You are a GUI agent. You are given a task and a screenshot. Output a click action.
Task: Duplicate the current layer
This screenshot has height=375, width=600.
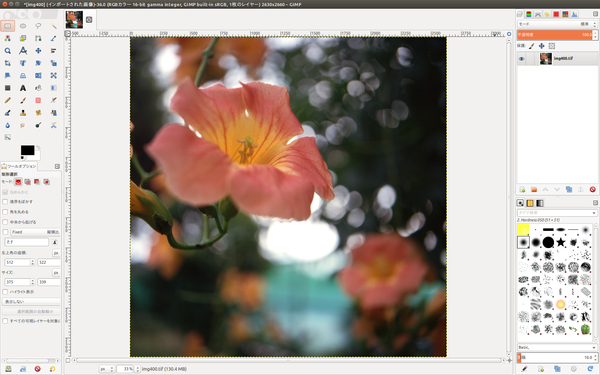[569, 189]
